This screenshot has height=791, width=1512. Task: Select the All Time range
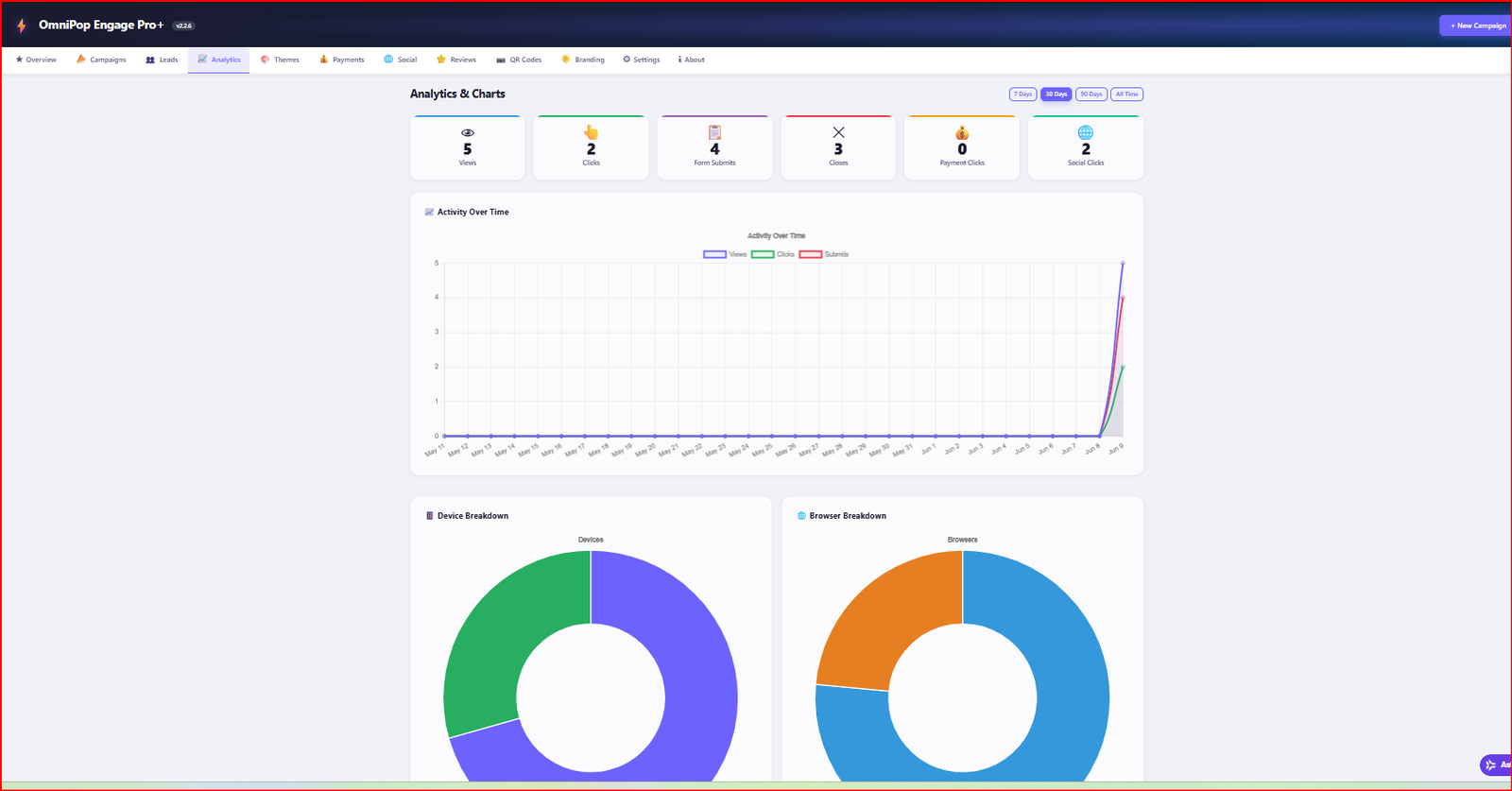click(1126, 95)
